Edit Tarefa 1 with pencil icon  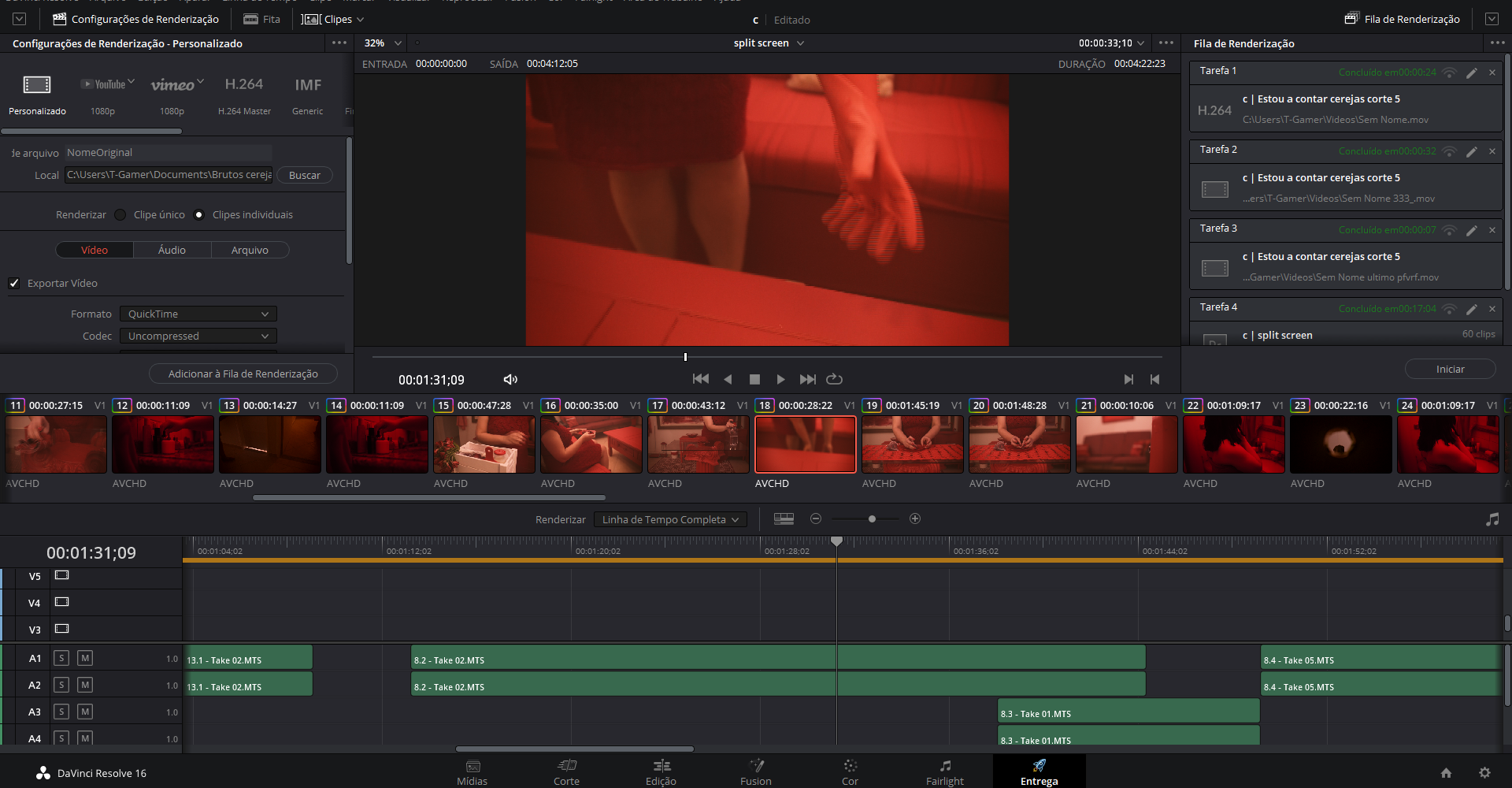(1471, 72)
